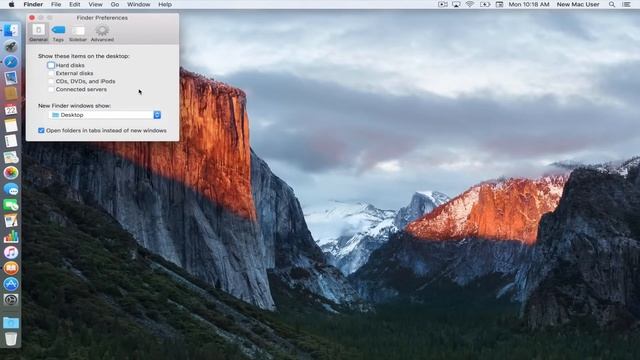Open the Apple menu
This screenshot has height=360, width=640.
[x=11, y=4]
